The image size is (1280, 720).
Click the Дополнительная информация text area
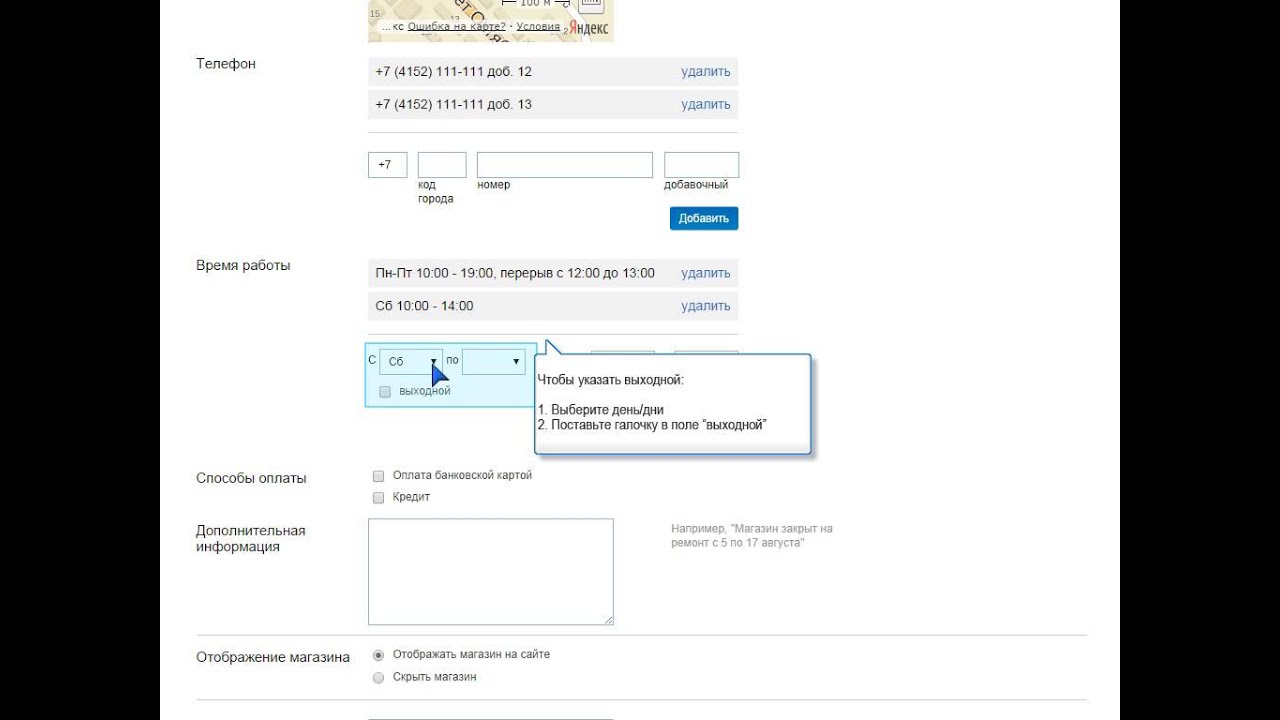click(490, 572)
